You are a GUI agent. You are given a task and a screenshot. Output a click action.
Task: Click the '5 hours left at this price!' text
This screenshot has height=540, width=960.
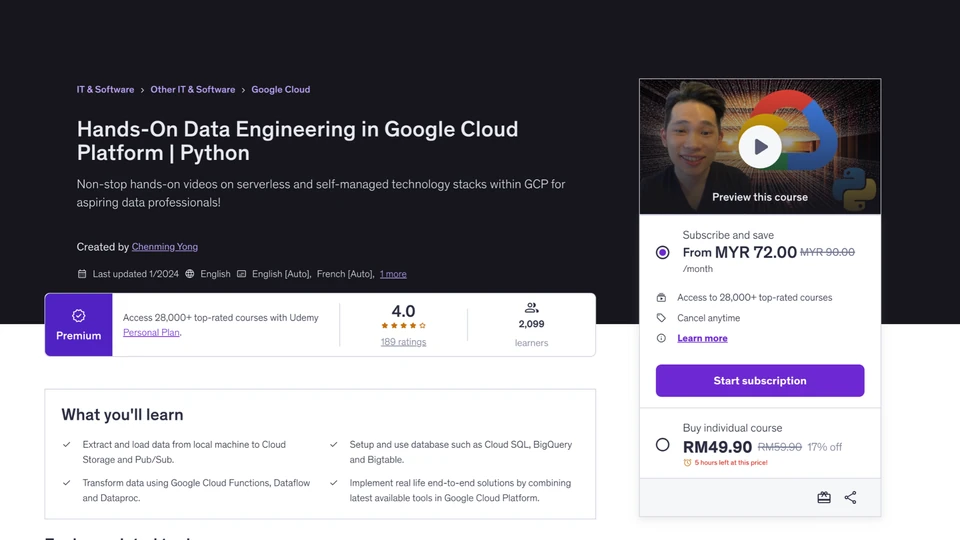(x=731, y=462)
